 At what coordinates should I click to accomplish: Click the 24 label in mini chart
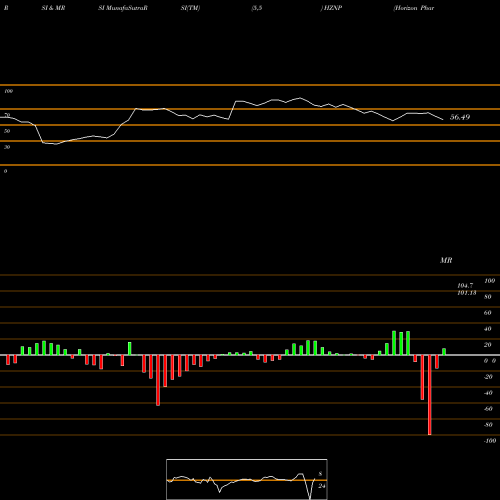[322, 486]
